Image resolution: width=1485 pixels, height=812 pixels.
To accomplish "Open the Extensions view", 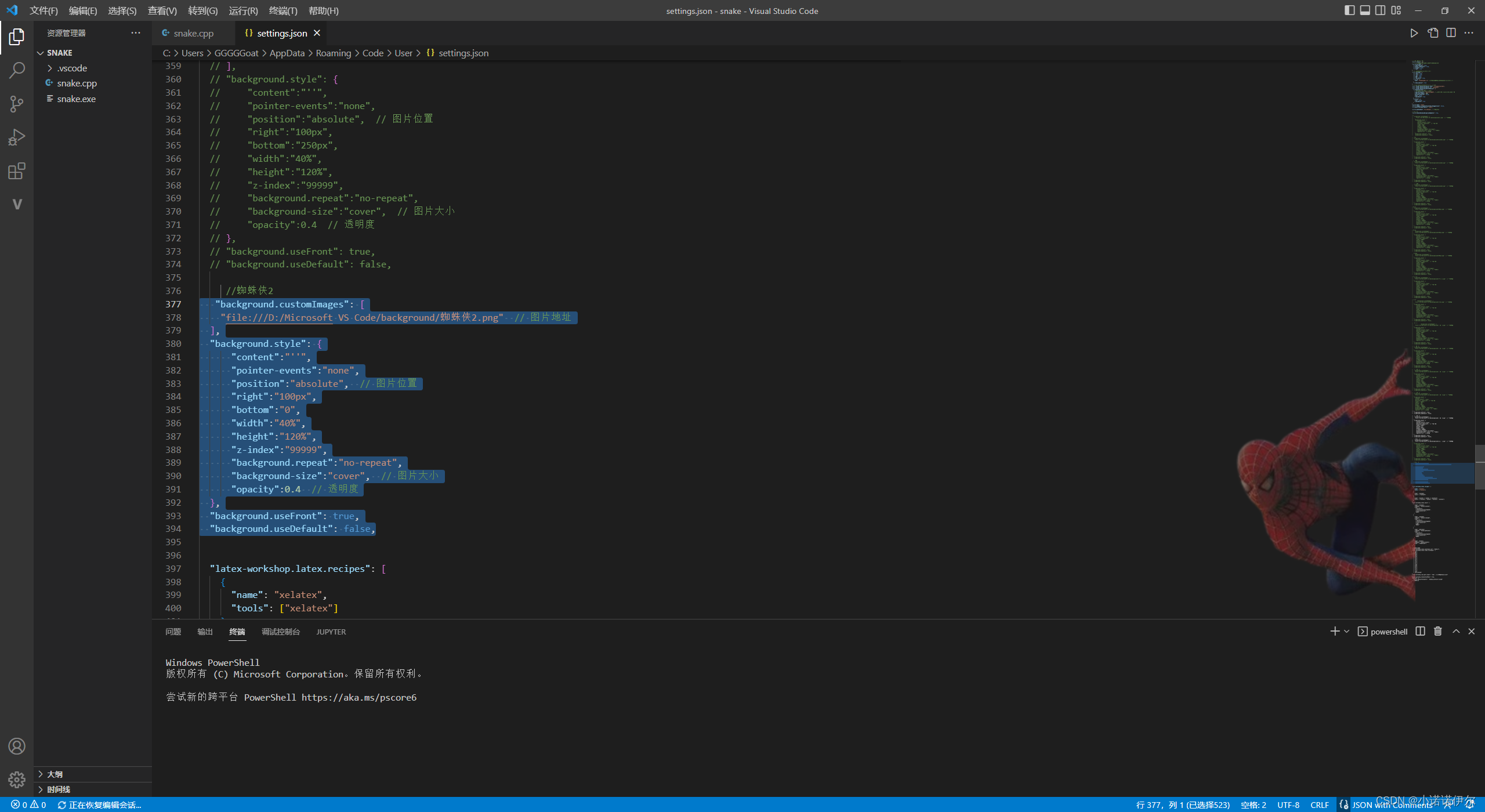I will click(x=17, y=171).
